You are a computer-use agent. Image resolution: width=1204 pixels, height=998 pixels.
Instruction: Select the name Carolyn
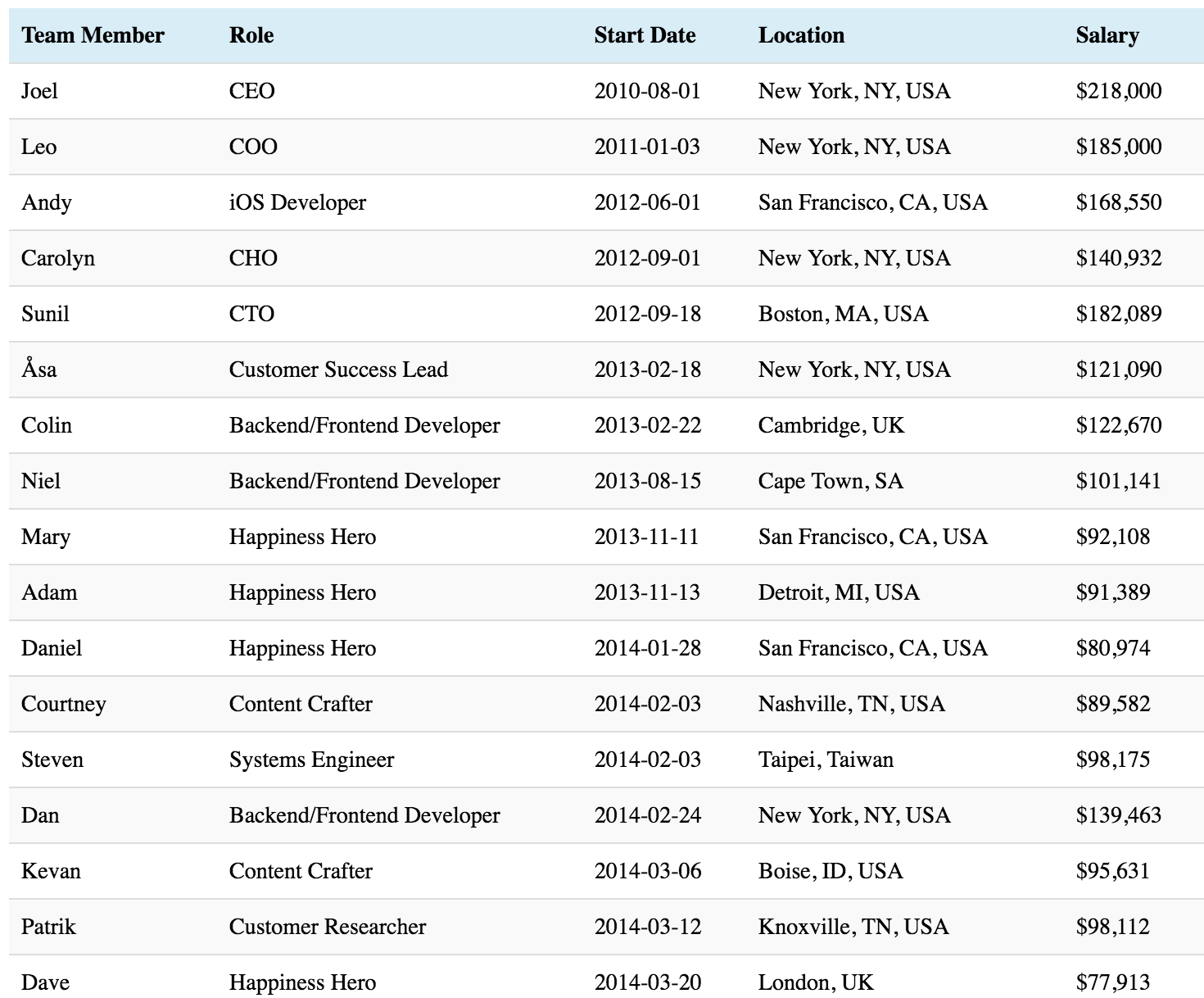58,258
